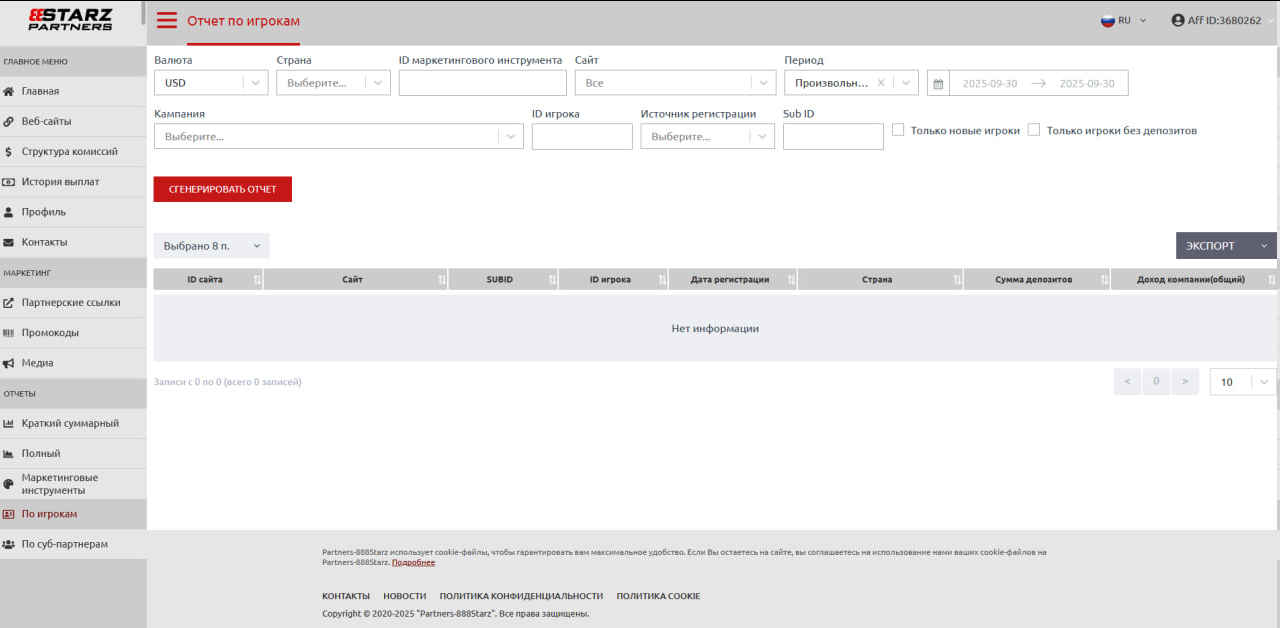Click the user account avatar icon
Screen dimensions: 1280x628
point(1178,20)
